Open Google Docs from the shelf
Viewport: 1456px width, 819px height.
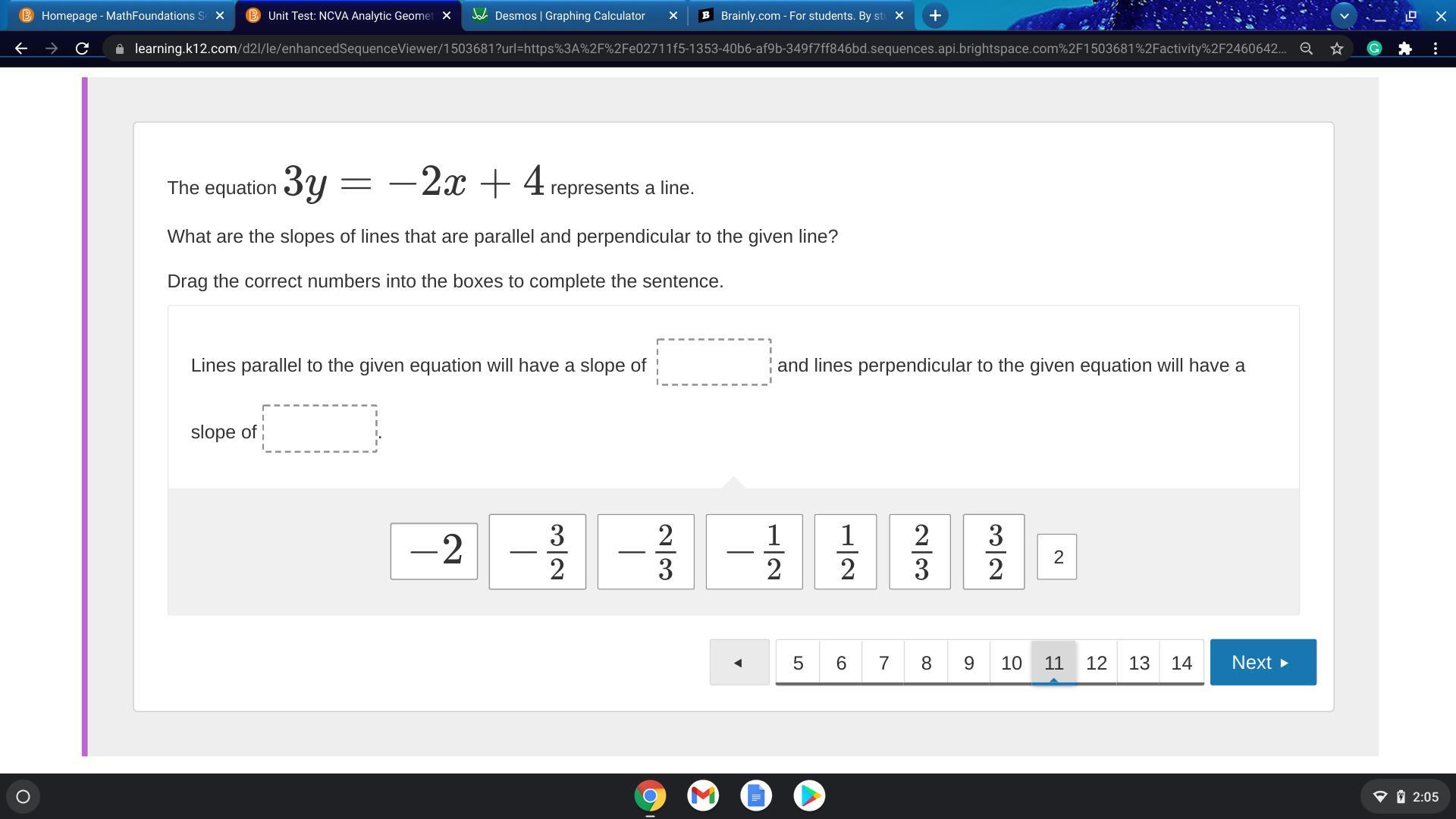click(756, 795)
